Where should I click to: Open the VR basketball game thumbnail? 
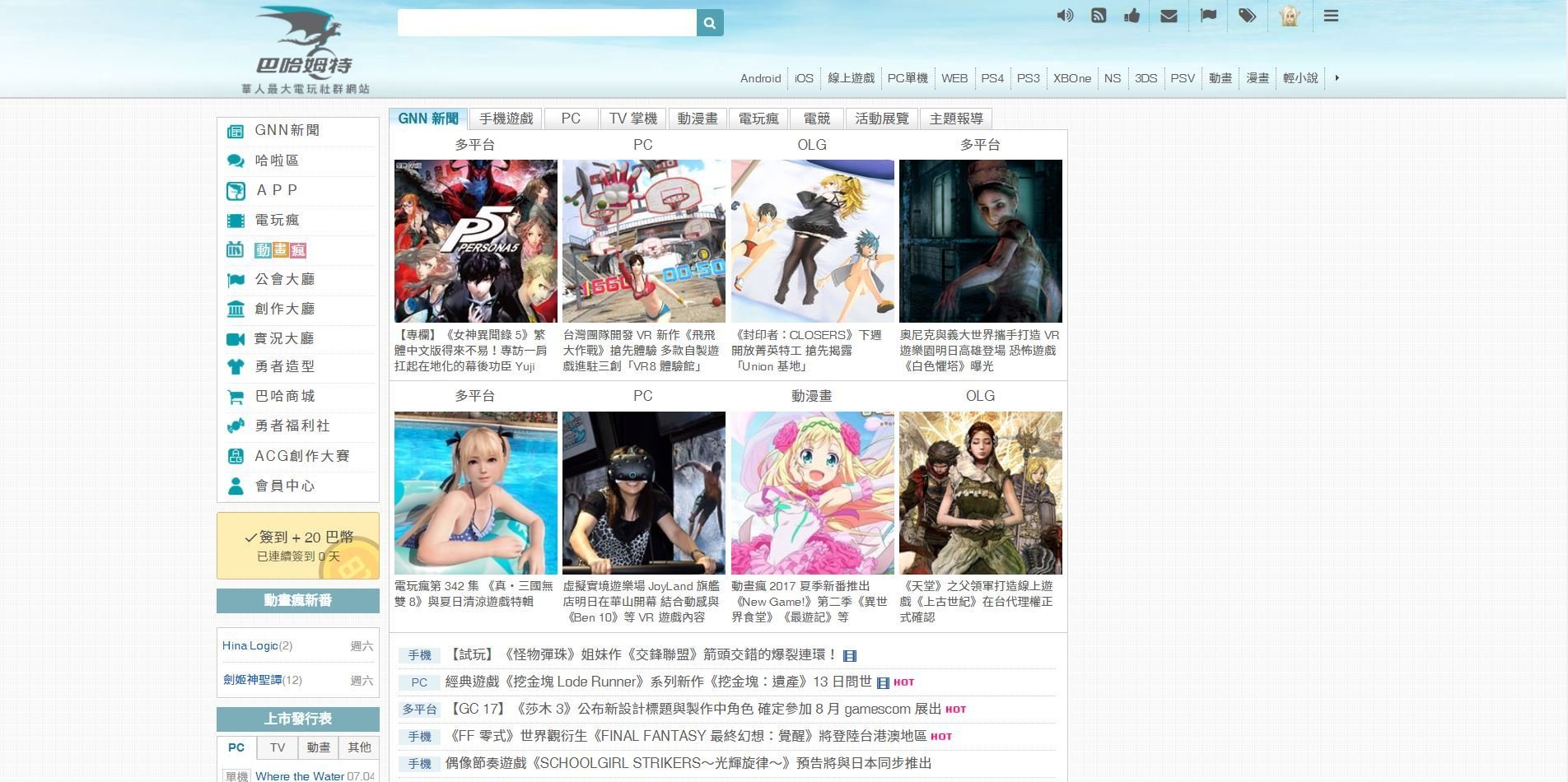tap(644, 241)
